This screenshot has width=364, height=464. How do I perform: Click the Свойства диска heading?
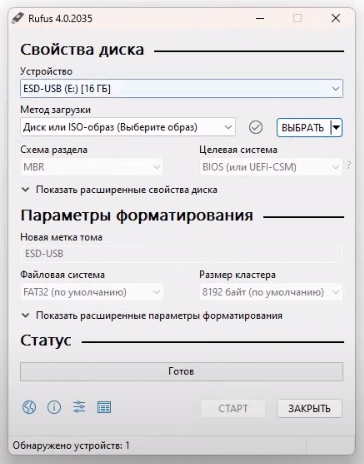pos(82,50)
